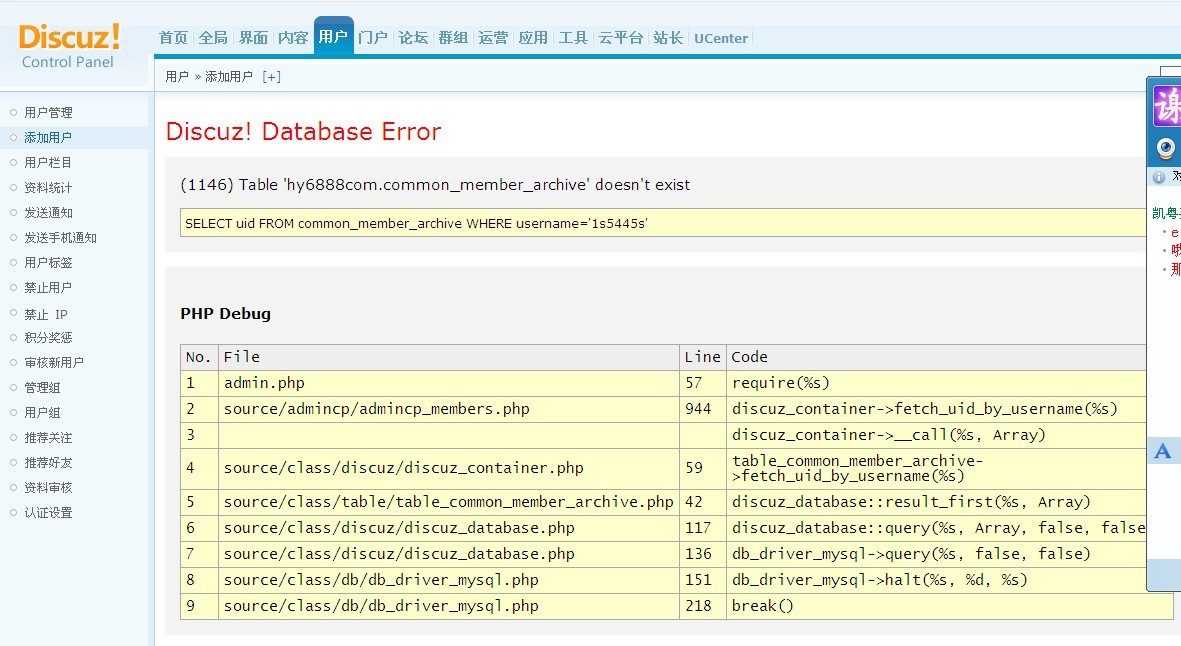Open 禁止 IP in the sidebar
1181x646 pixels.
click(46, 314)
